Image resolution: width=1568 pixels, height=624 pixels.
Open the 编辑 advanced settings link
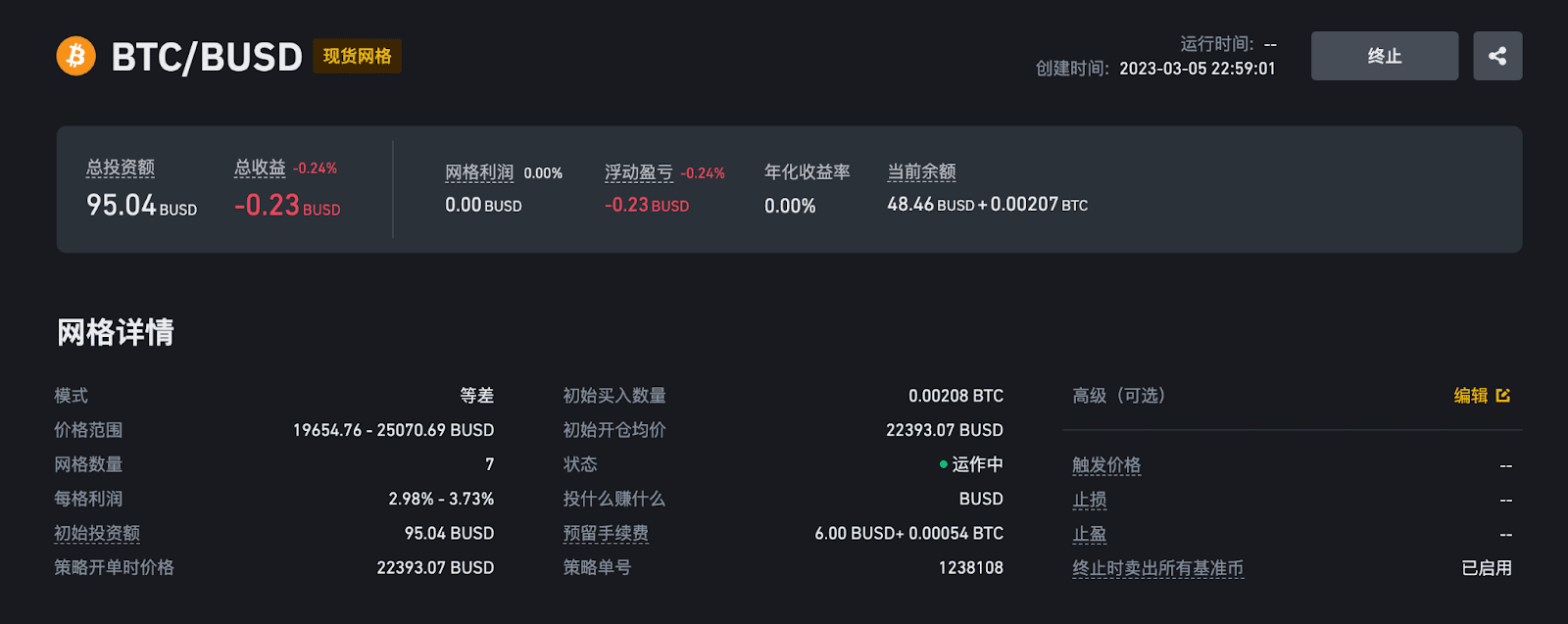pos(1471,396)
